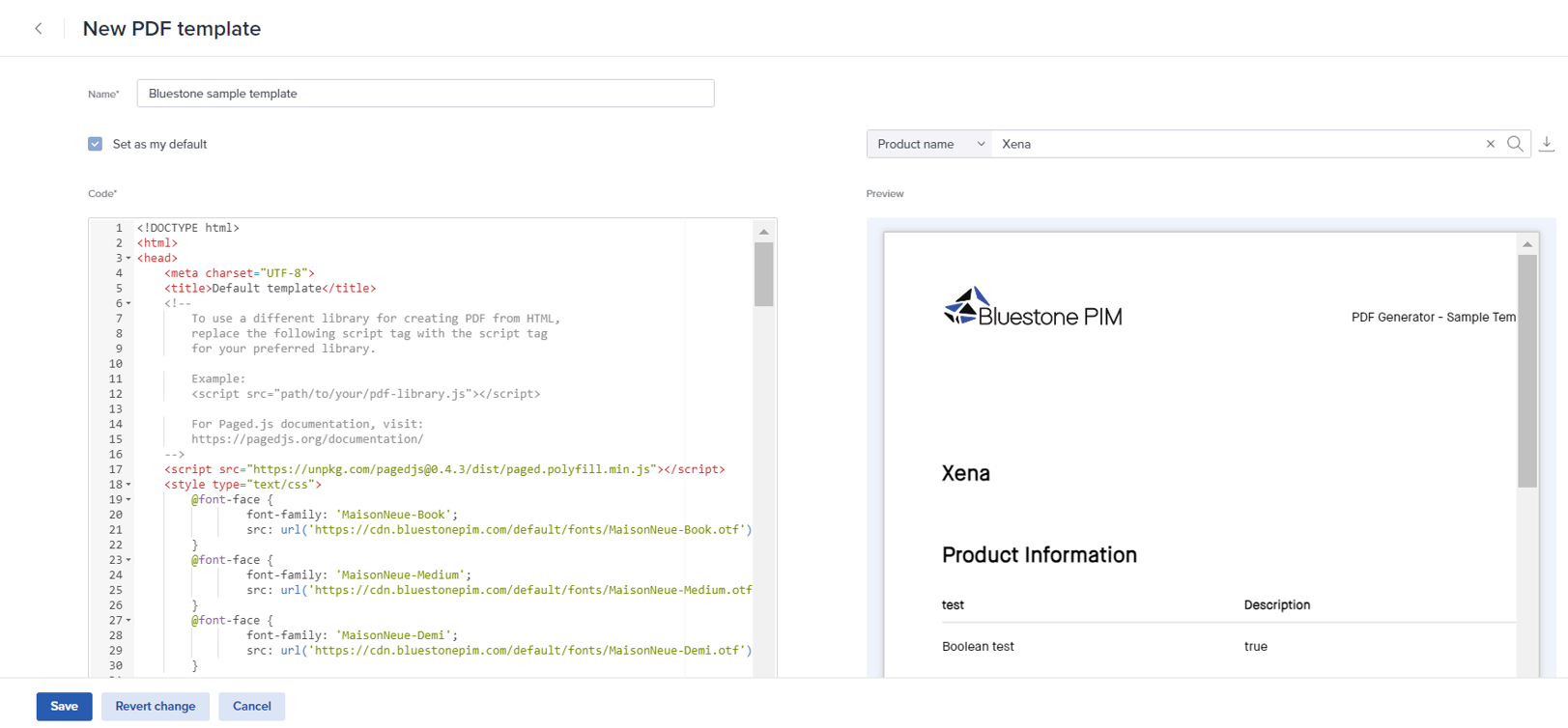Click font-family 'MaisonNeue-Medium' line
Viewport: 1568px width, 728px height.
tap(358, 574)
